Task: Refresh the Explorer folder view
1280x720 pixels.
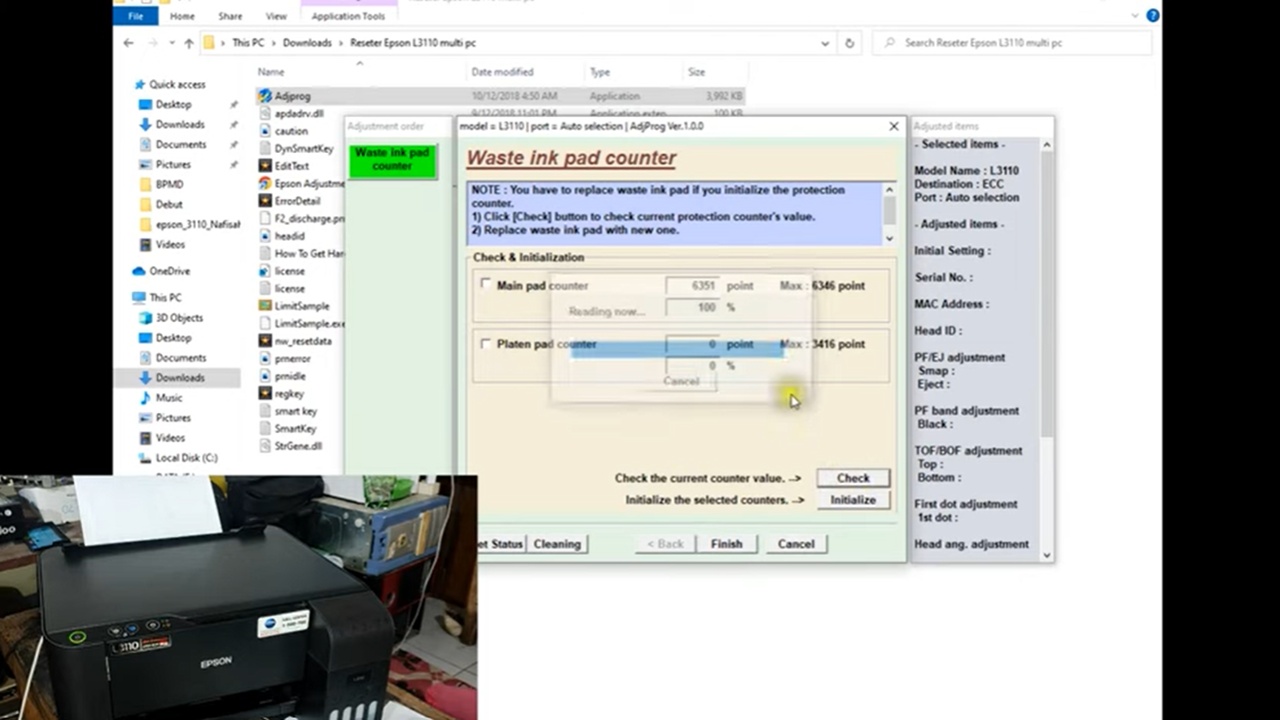Action: point(849,43)
